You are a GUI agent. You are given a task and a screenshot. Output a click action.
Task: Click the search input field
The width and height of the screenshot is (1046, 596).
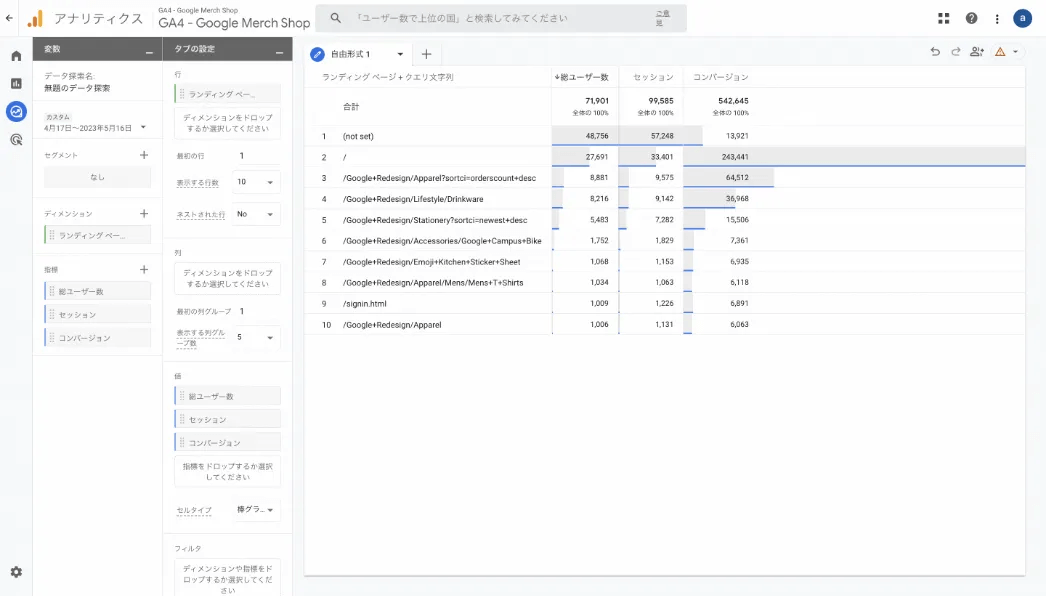click(x=500, y=19)
